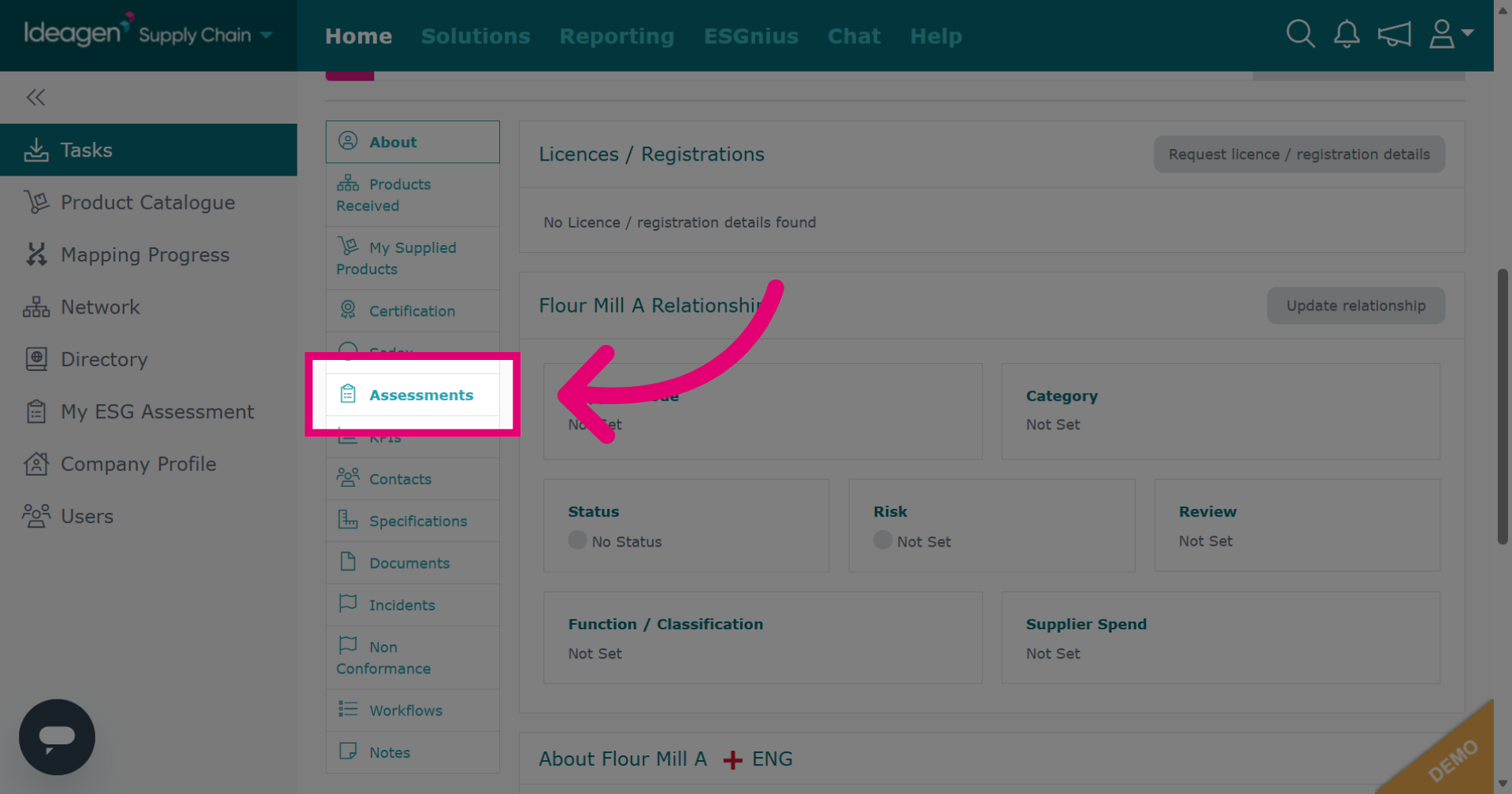This screenshot has width=1512, height=794.
Task: Click the Company Profile house icon
Action: pyautogui.click(x=36, y=464)
